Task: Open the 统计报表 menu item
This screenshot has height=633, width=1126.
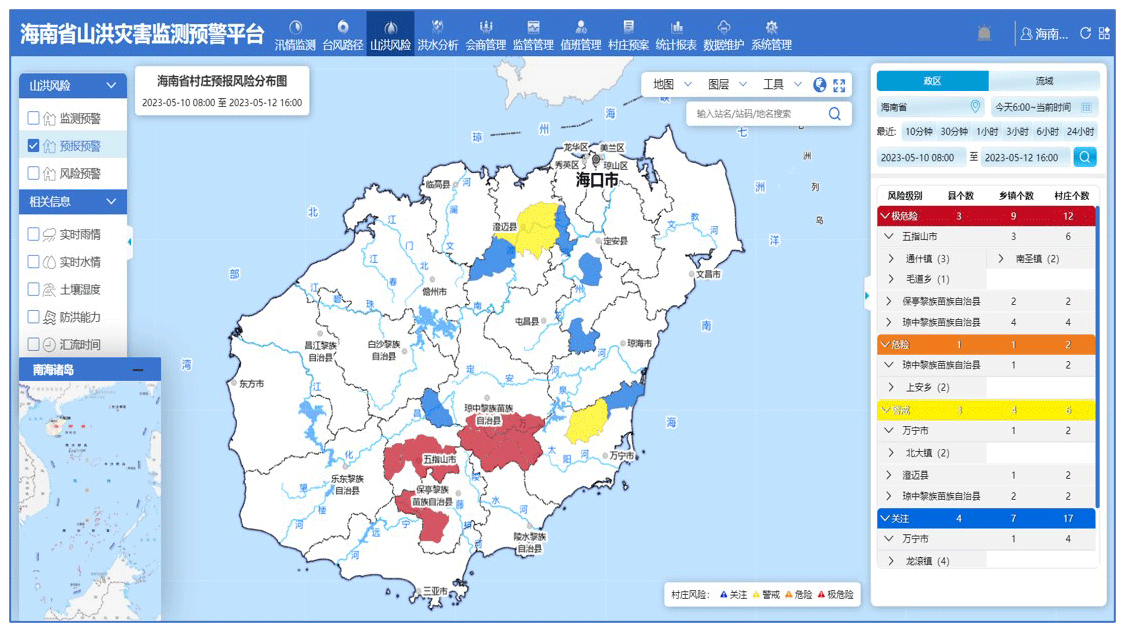Action: pyautogui.click(x=676, y=35)
